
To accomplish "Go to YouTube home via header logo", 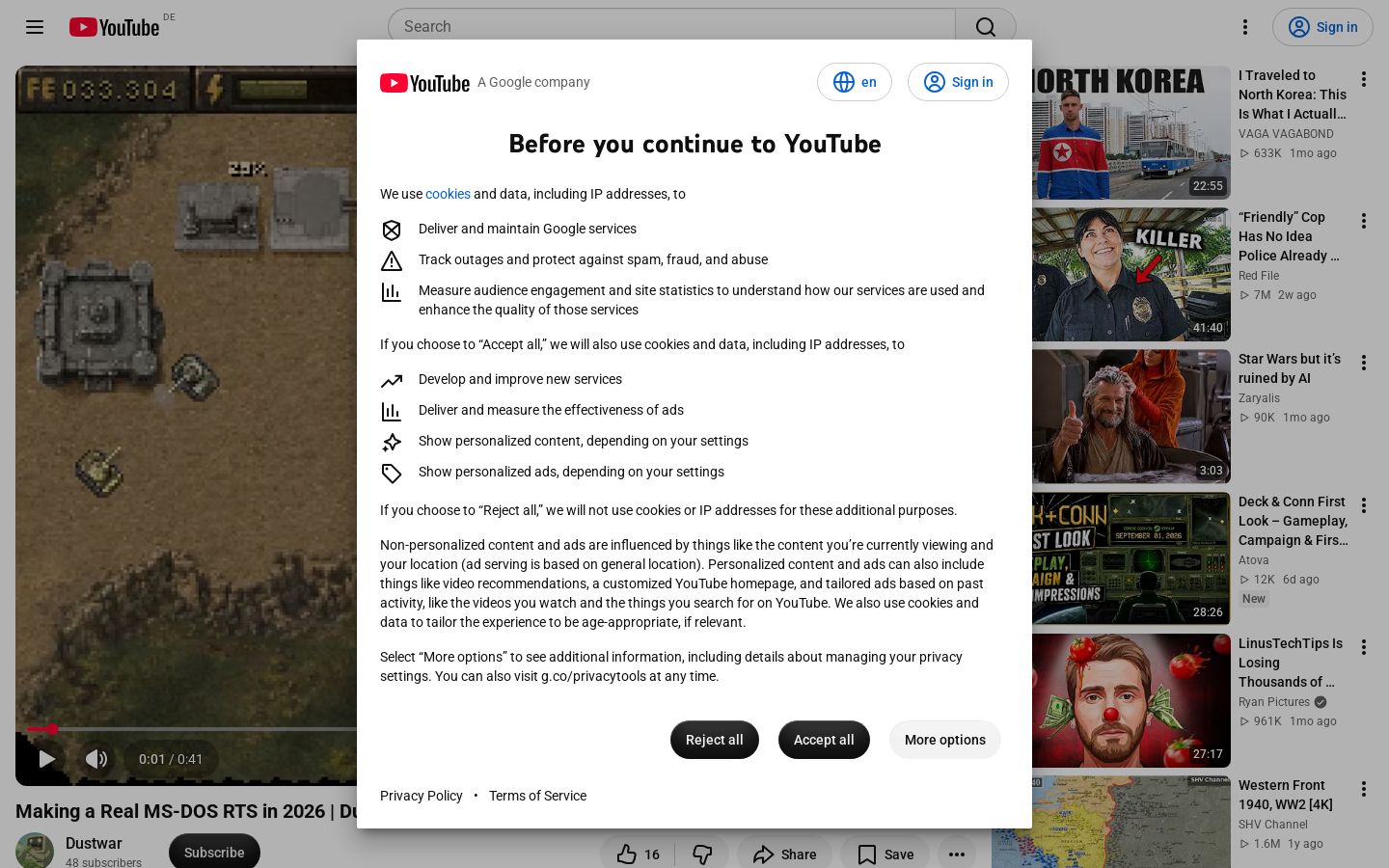I will [x=114, y=27].
